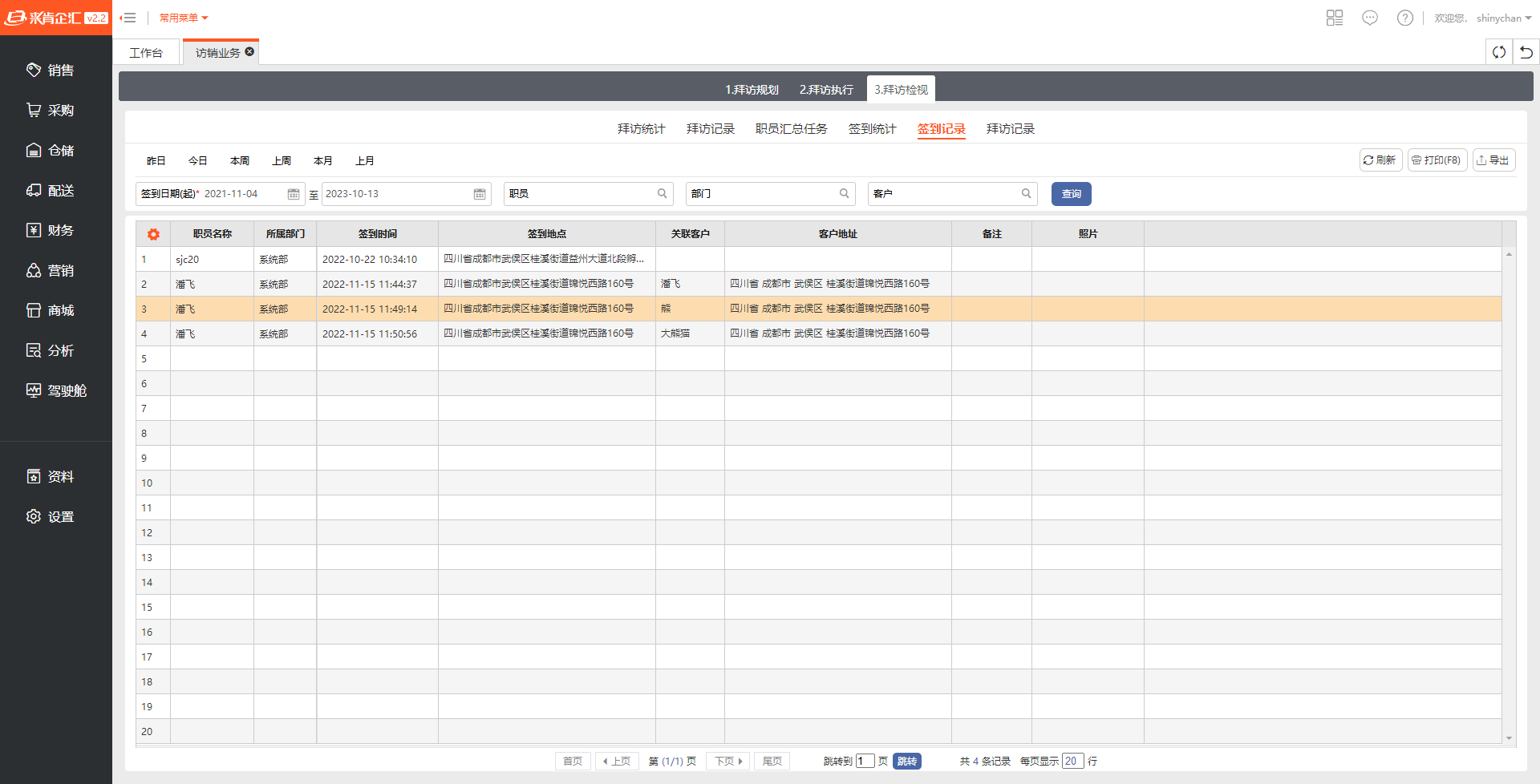Click the 打印(F8) print button

pos(1437,160)
